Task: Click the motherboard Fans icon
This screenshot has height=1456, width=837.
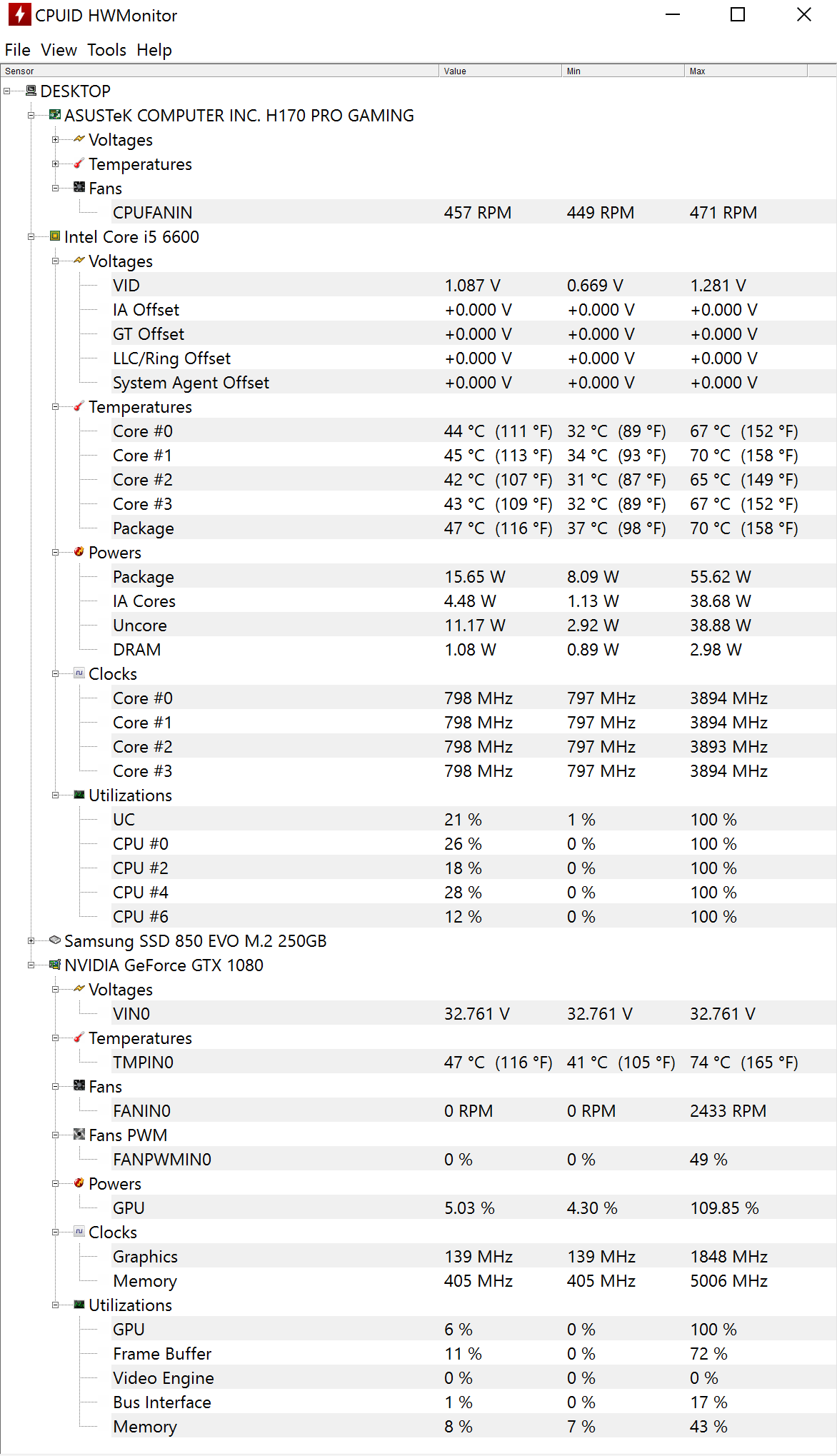Action: [x=79, y=188]
